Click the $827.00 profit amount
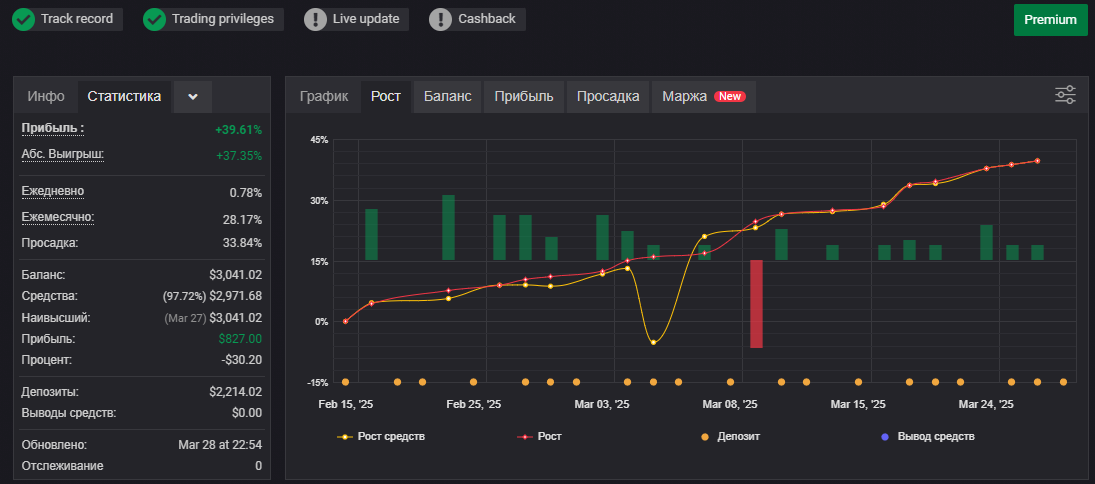The width and height of the screenshot is (1095, 484). click(240, 339)
